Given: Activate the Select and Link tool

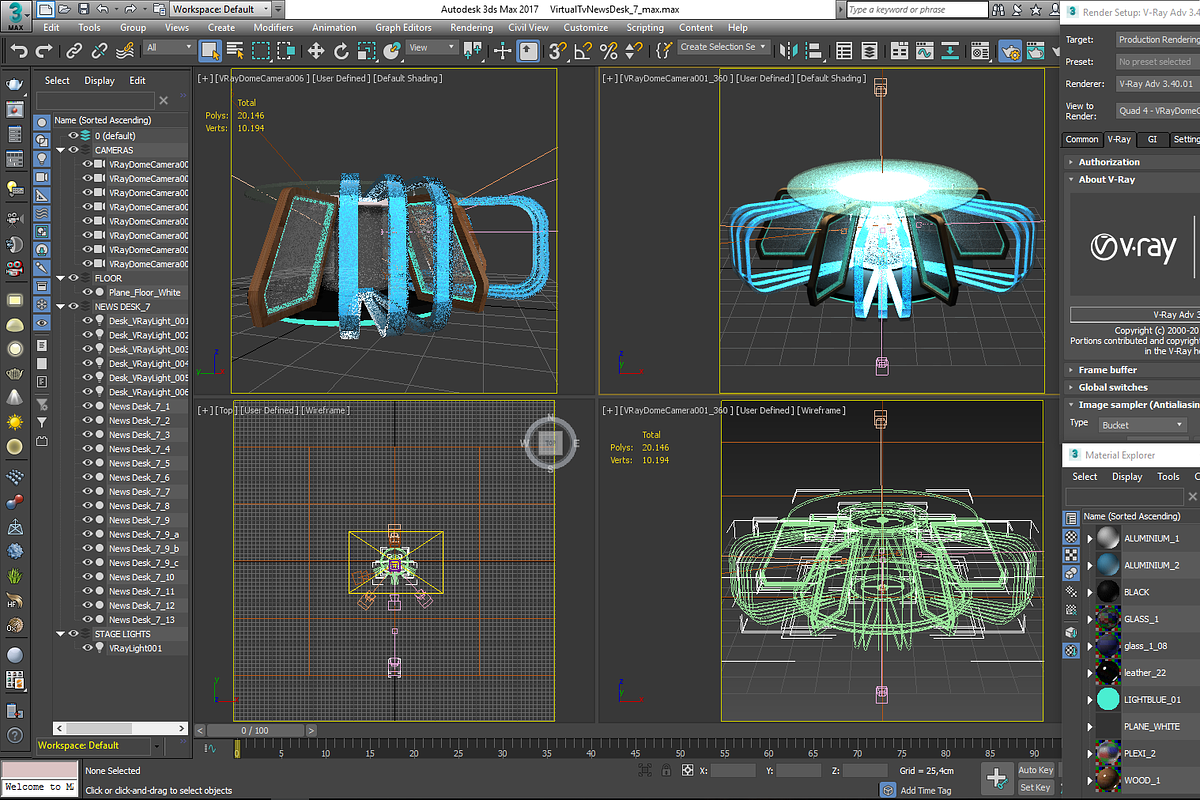Looking at the screenshot, I should [x=75, y=50].
